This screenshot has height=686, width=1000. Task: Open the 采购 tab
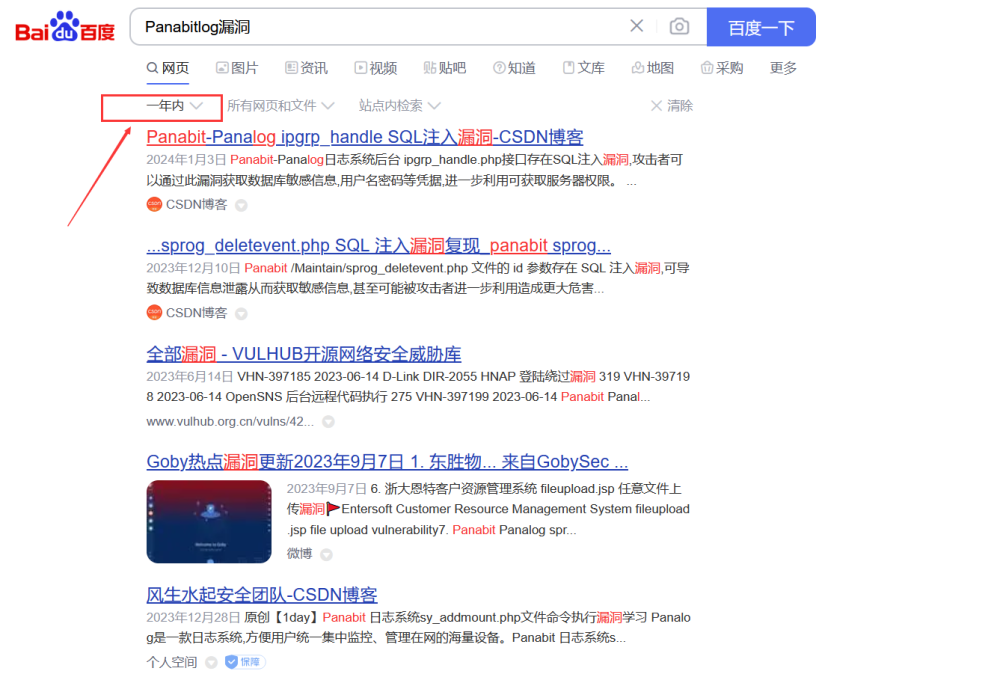click(x=722, y=68)
